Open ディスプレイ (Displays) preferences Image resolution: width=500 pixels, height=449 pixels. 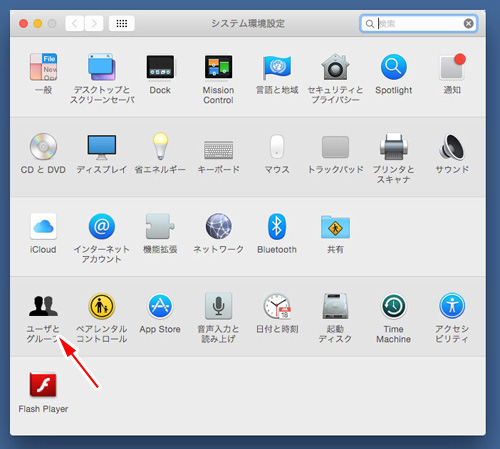102,147
